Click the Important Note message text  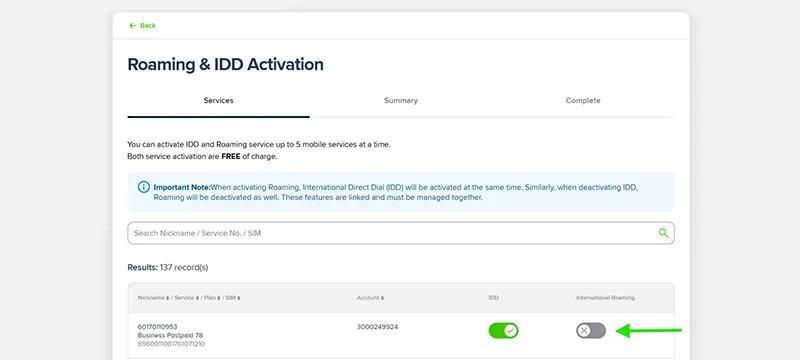[395, 192]
